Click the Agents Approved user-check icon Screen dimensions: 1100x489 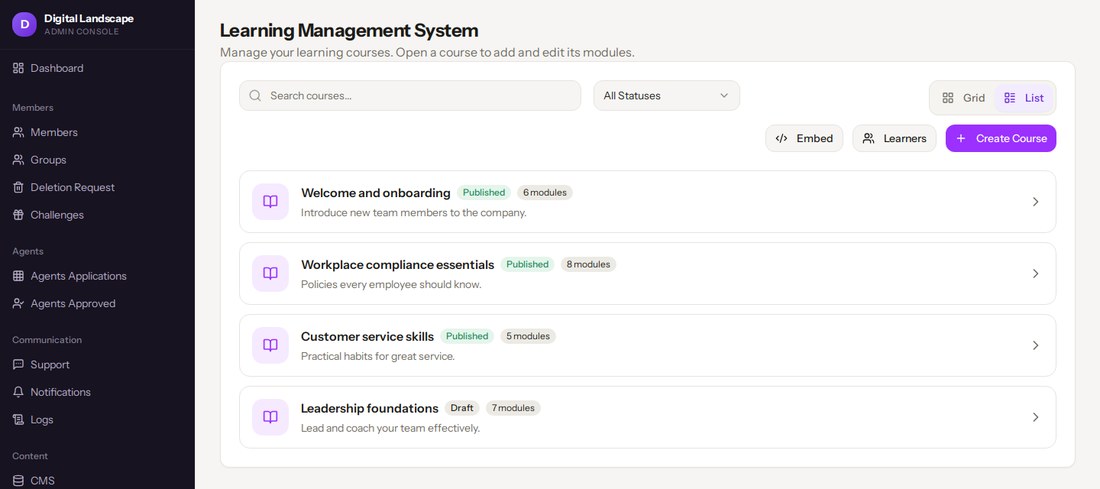click(18, 304)
